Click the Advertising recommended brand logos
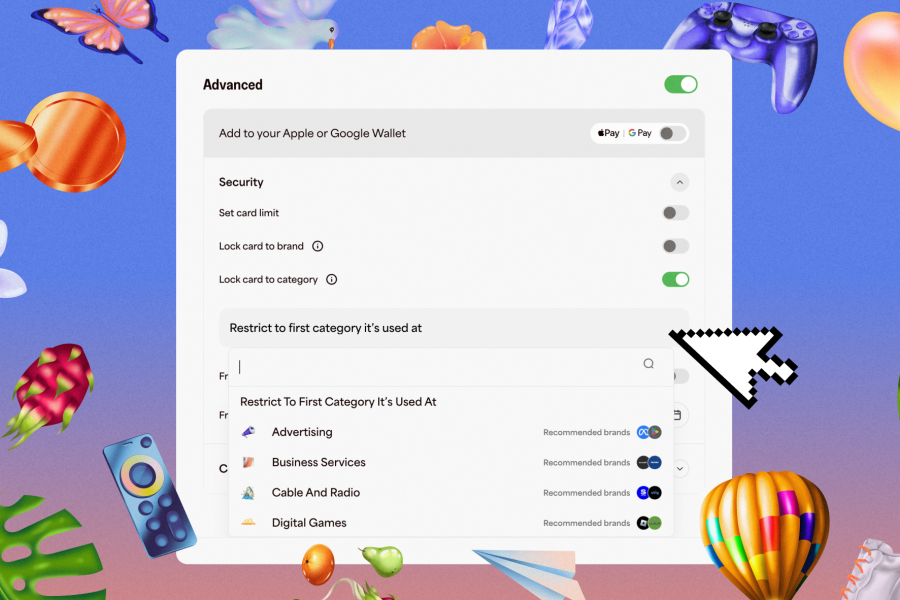 click(649, 432)
